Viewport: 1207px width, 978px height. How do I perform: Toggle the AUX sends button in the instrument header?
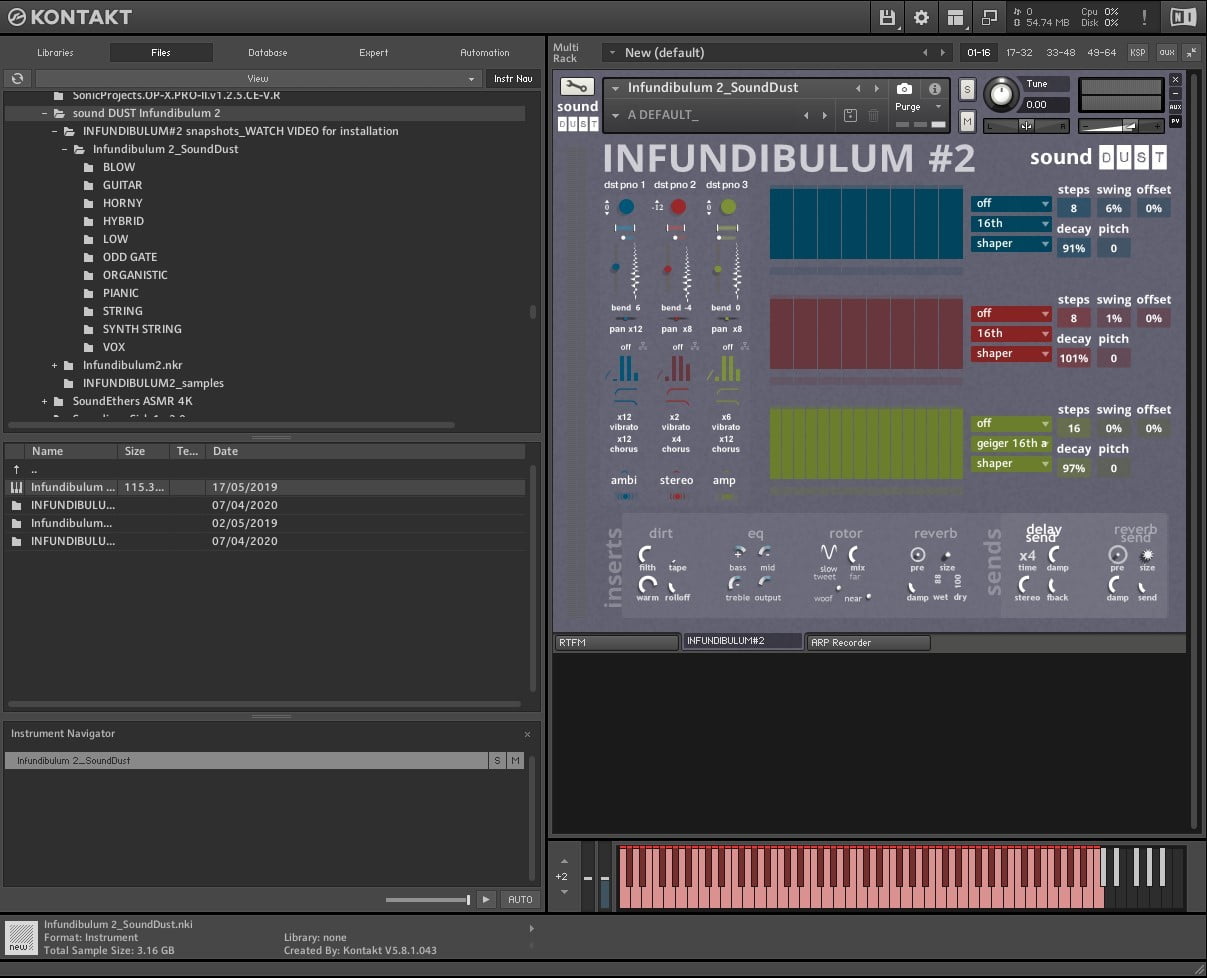(1175, 107)
